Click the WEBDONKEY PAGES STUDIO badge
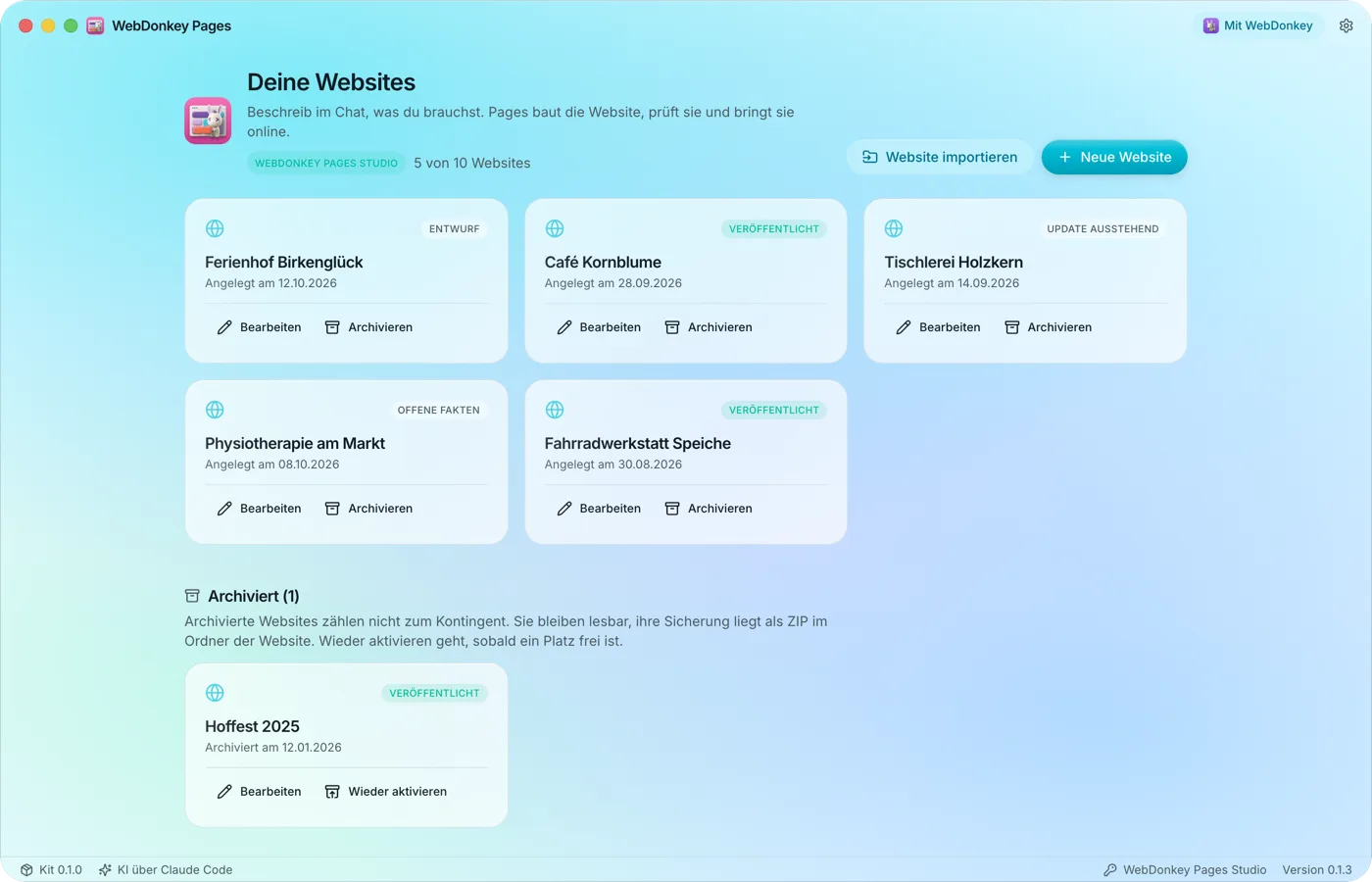This screenshot has height=882, width=1372. [x=326, y=164]
